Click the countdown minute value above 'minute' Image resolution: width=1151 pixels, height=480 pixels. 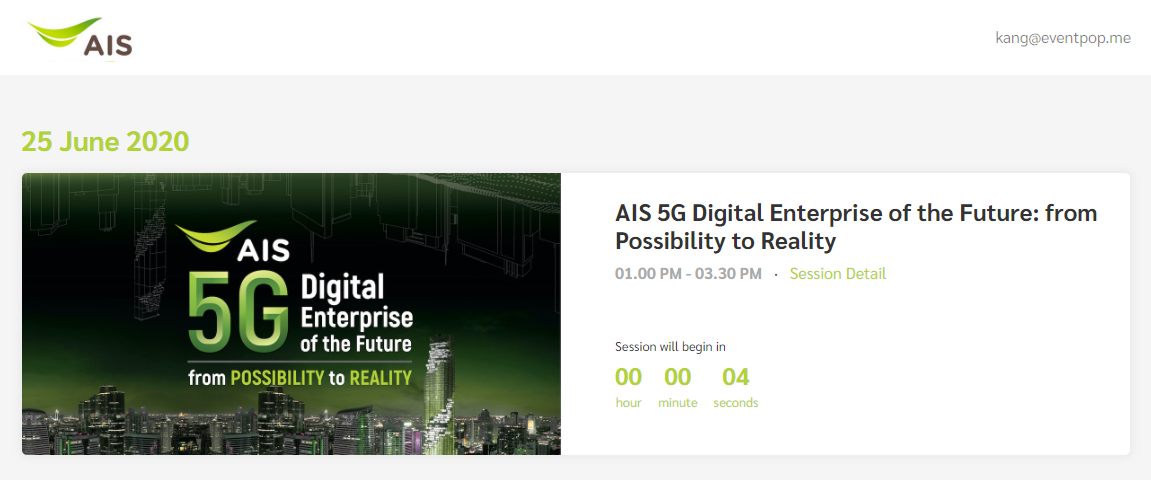(x=678, y=377)
